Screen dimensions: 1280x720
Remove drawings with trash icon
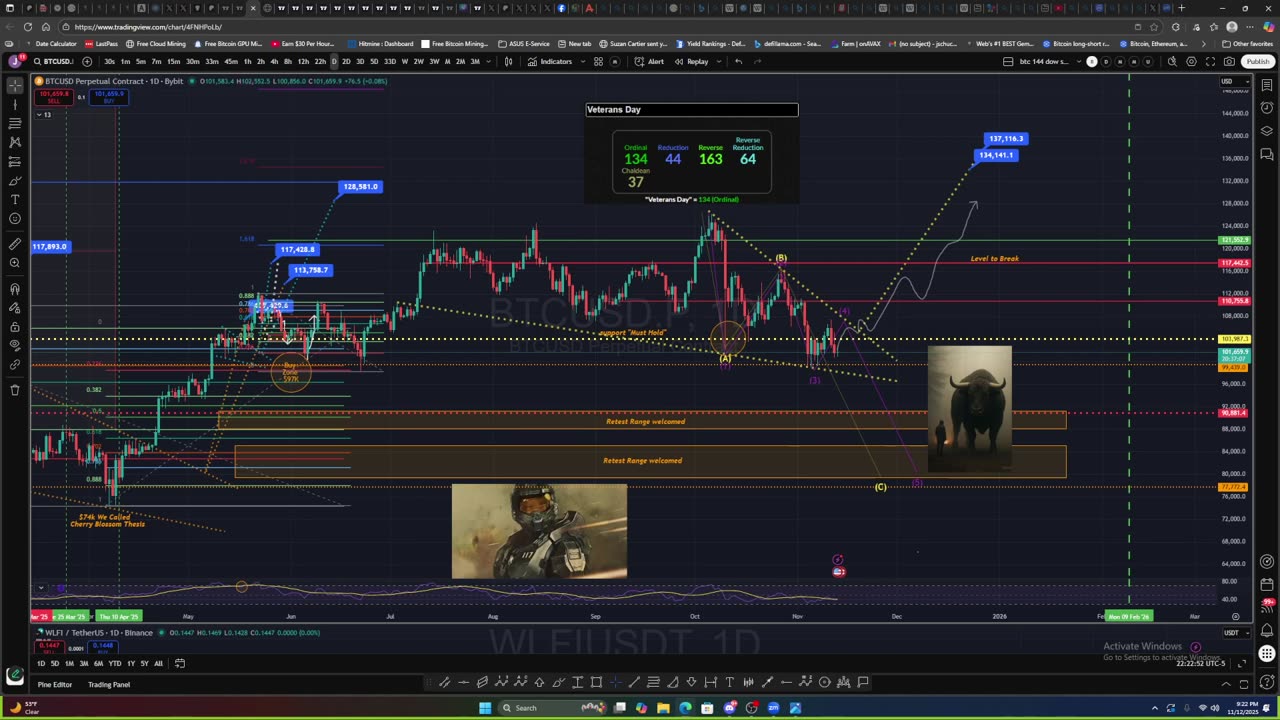coord(15,390)
